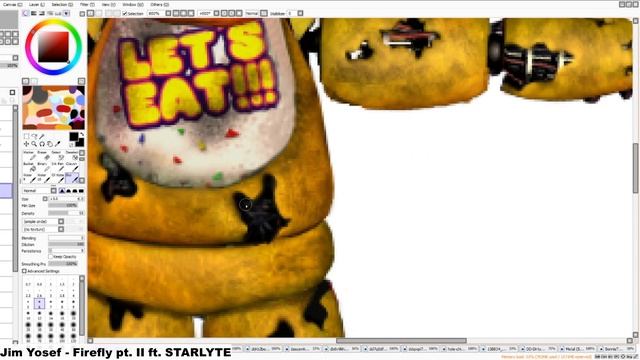Select the zoom magnifier tool
640x360 pixels.
(34, 144)
